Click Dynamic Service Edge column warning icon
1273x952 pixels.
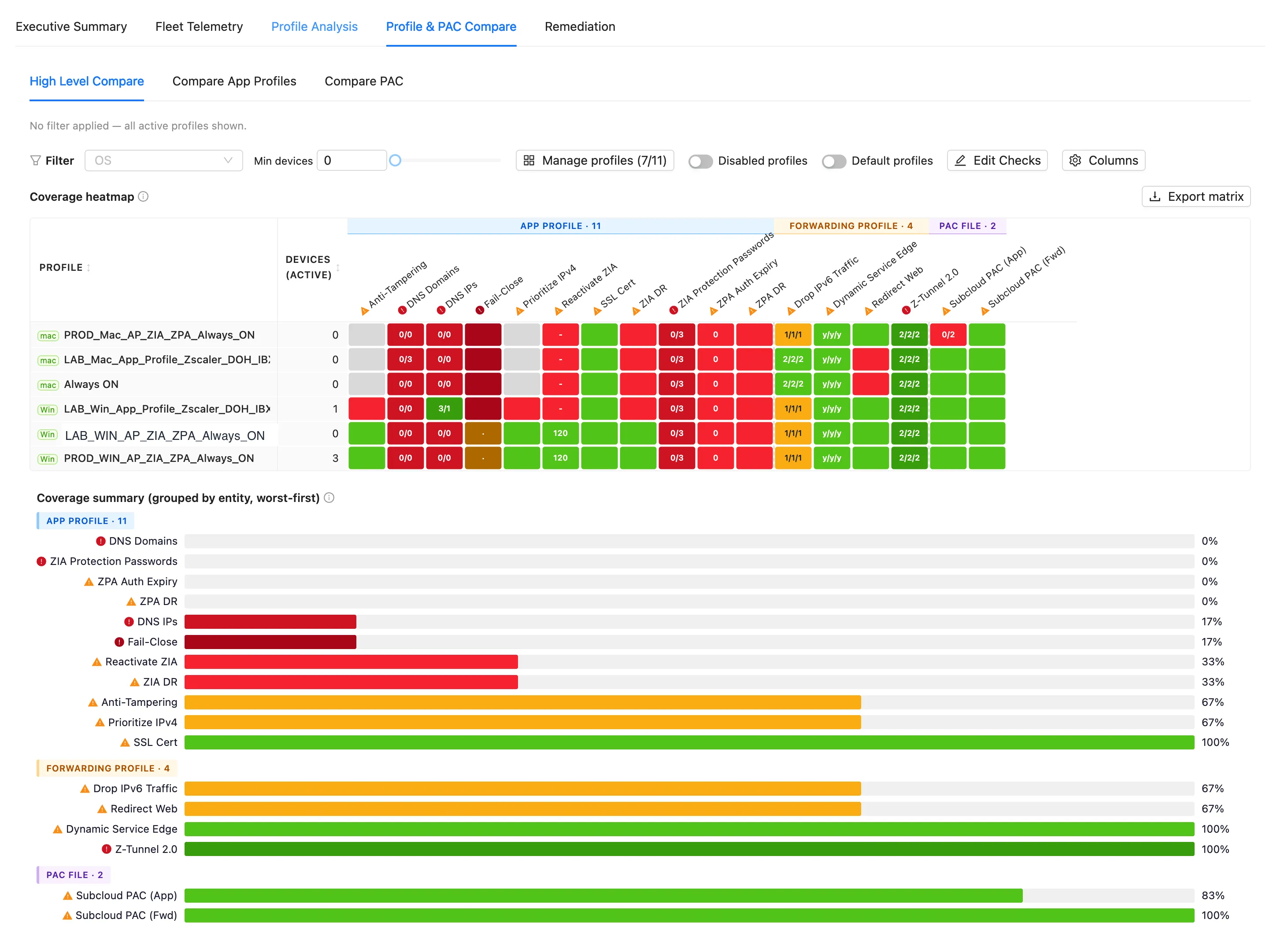tap(830, 311)
